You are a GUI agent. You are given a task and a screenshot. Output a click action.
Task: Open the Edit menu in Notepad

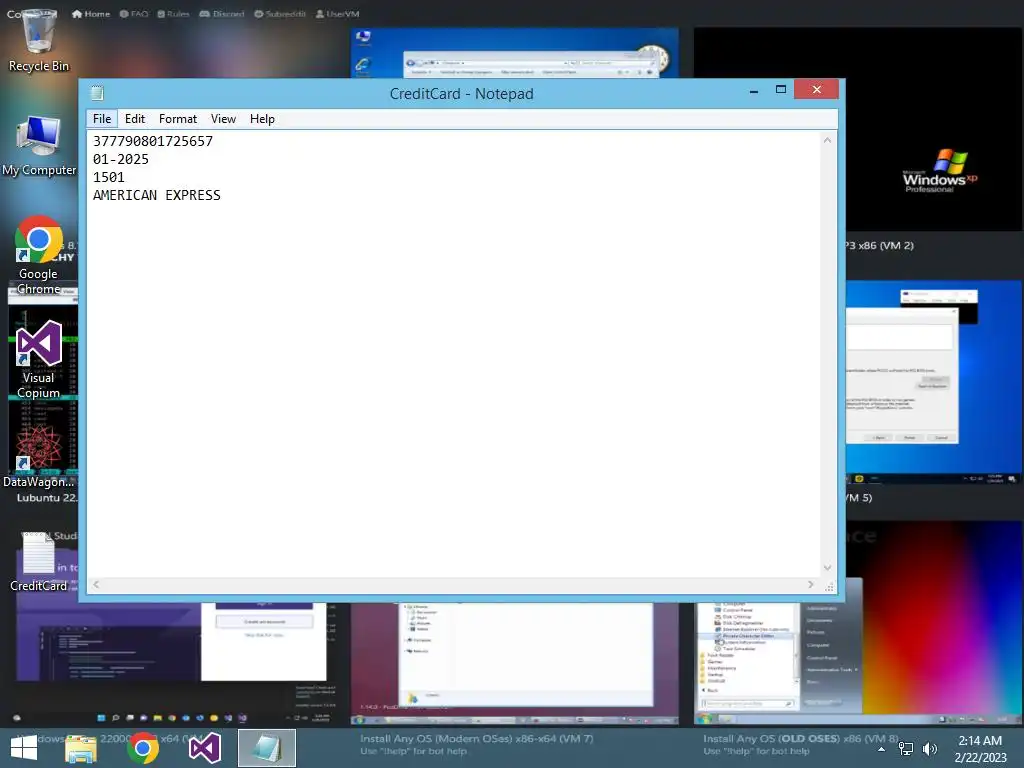[x=135, y=119]
